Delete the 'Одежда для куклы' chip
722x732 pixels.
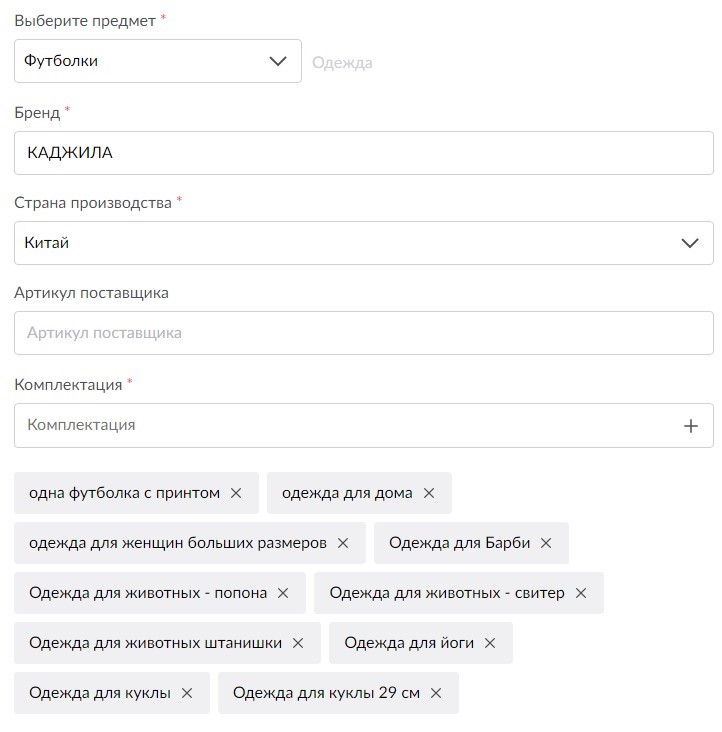coord(187,693)
